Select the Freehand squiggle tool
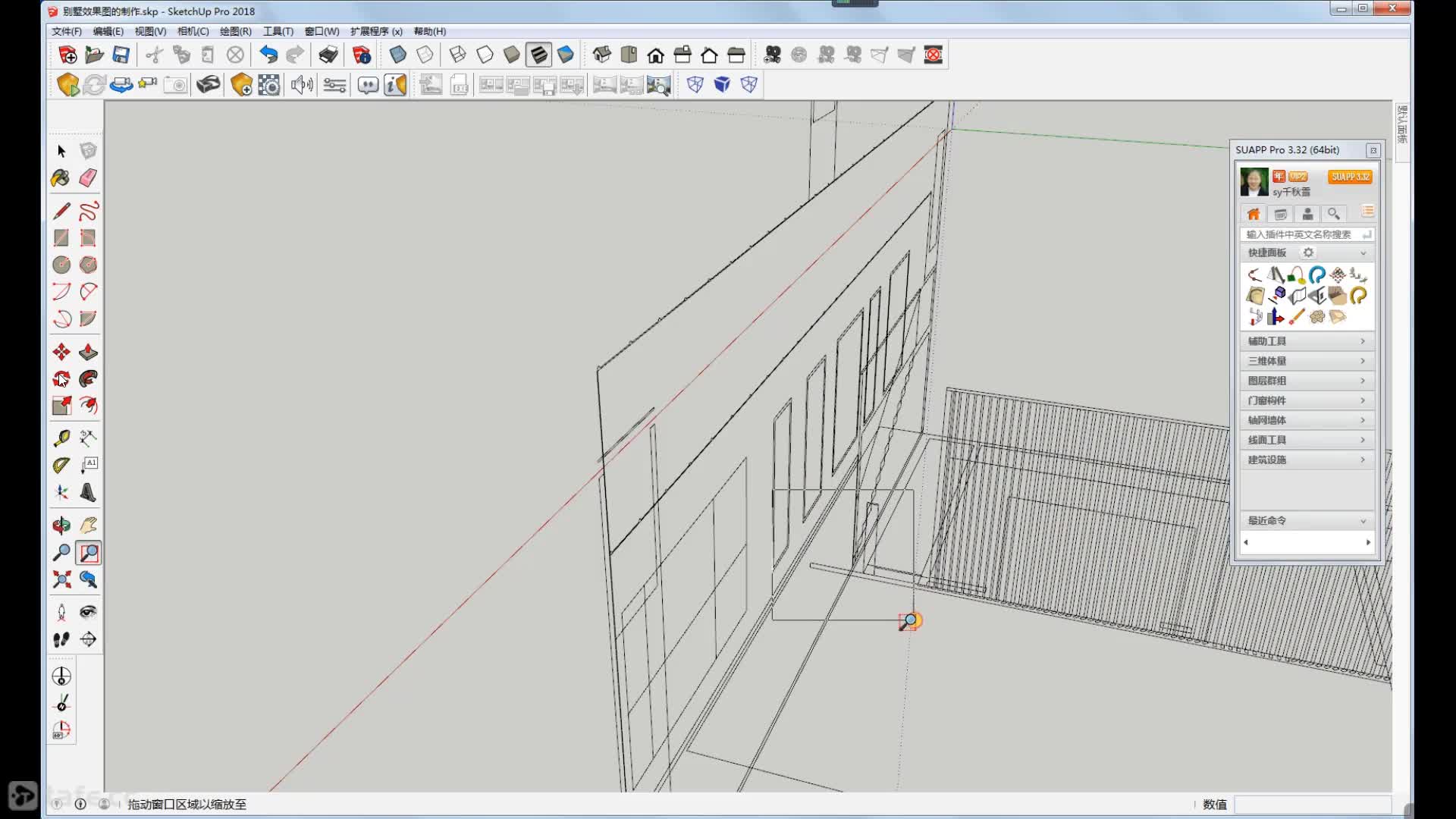The height and width of the screenshot is (819, 1456). click(x=88, y=211)
